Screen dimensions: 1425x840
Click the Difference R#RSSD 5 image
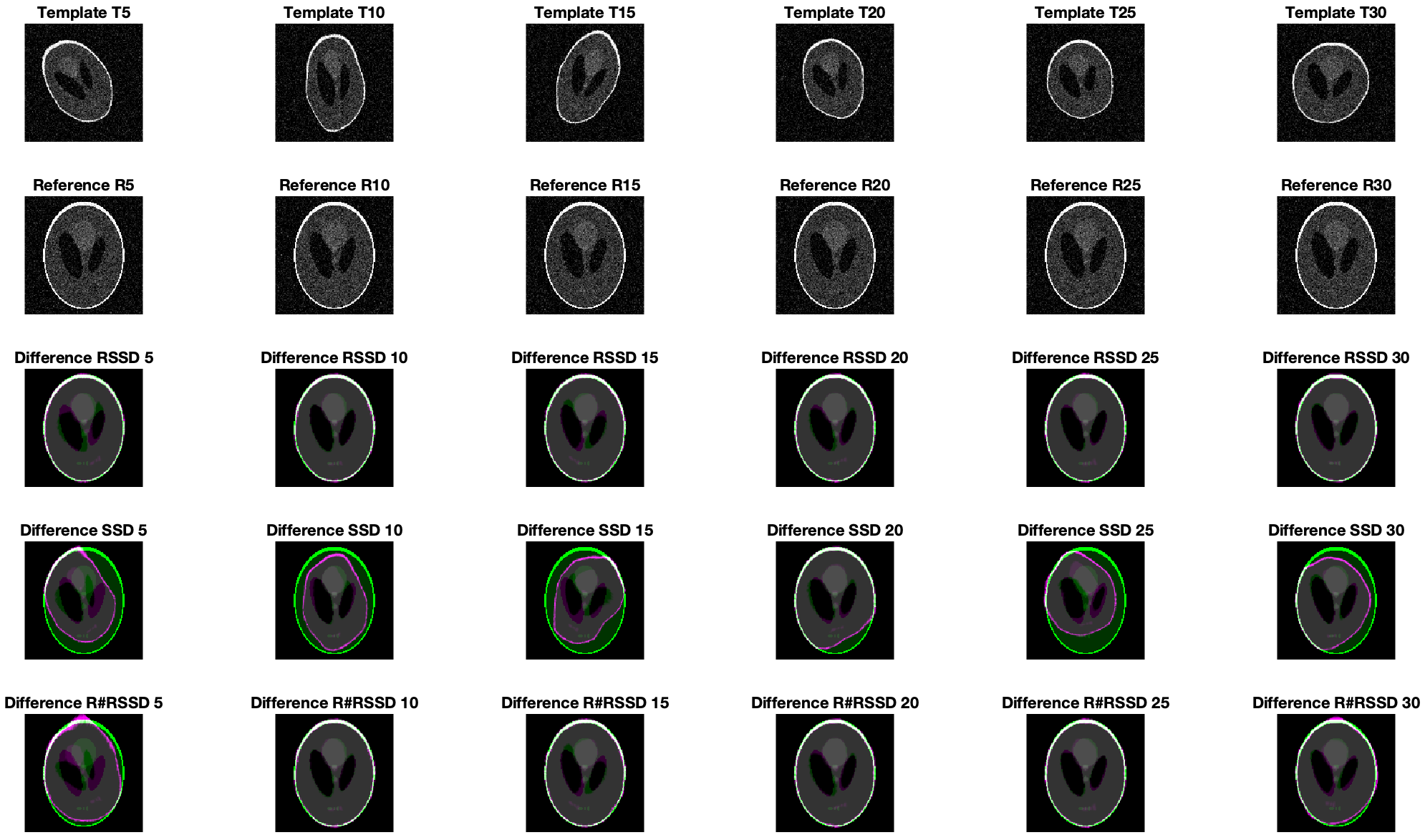84,773
